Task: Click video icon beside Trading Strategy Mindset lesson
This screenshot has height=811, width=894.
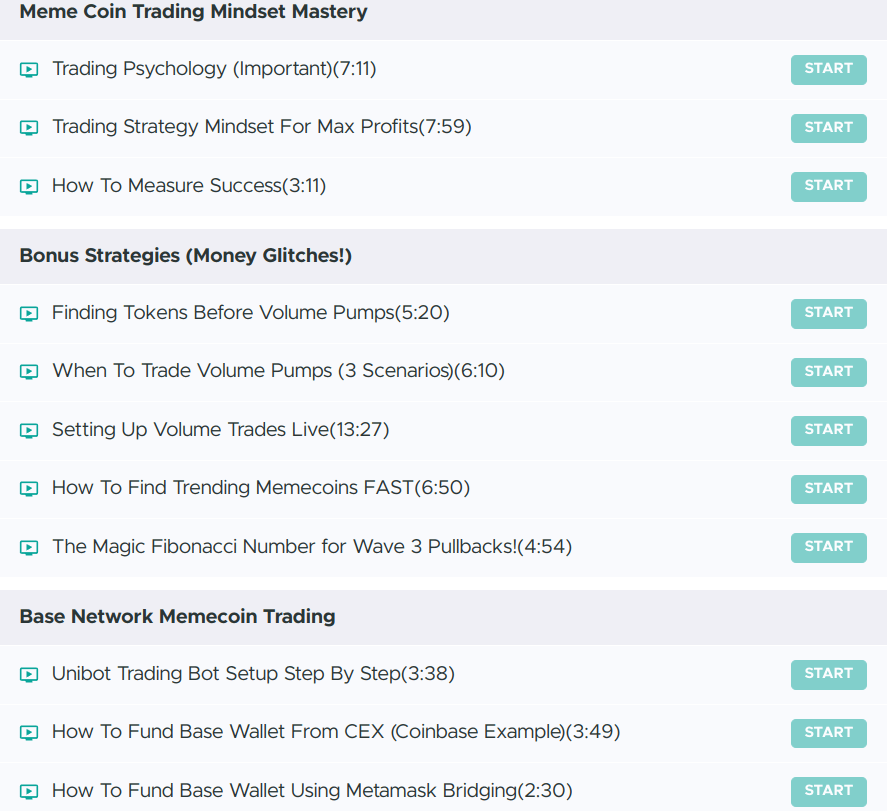Action: (x=29, y=128)
